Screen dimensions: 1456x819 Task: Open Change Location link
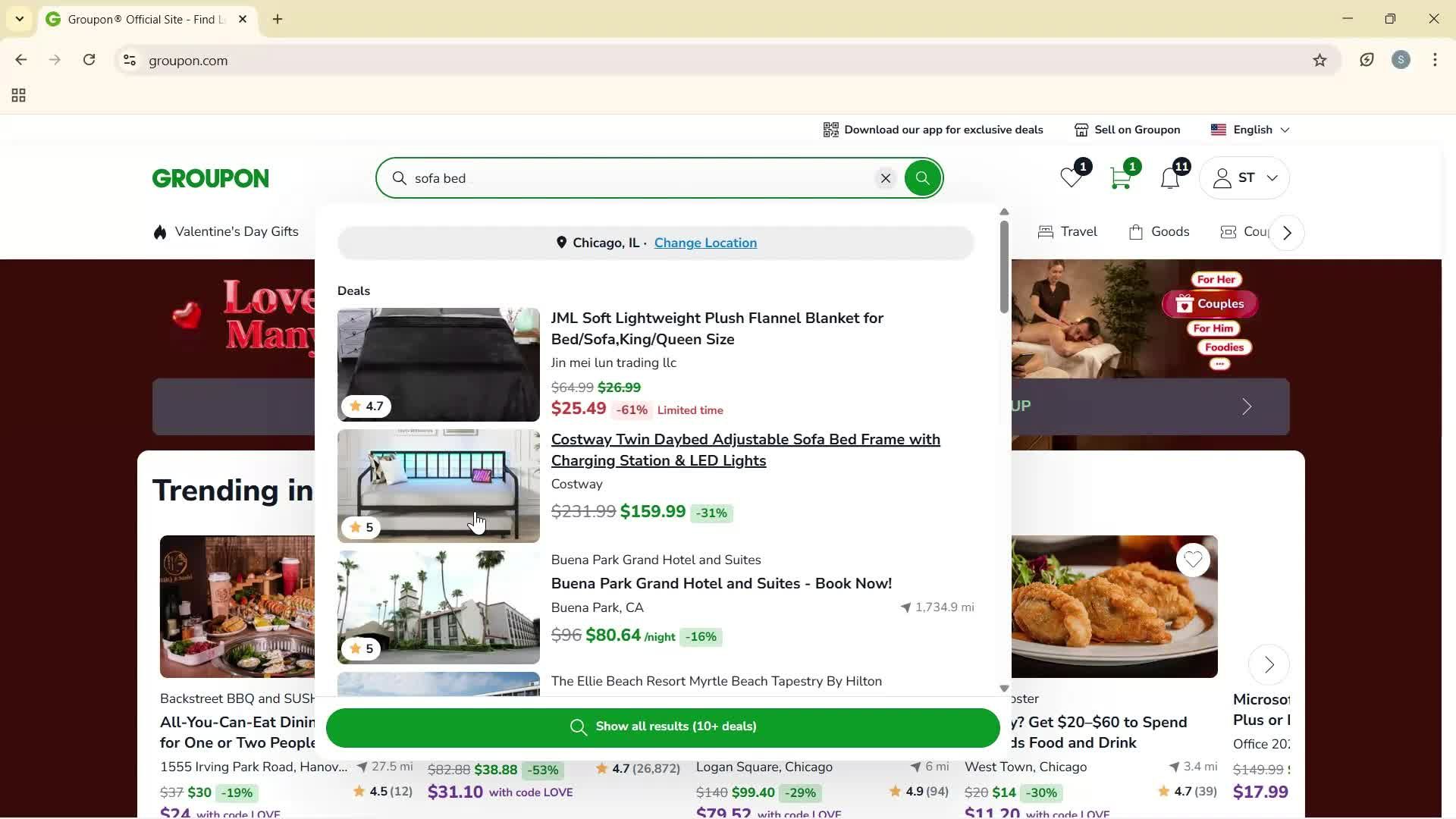pyautogui.click(x=705, y=243)
